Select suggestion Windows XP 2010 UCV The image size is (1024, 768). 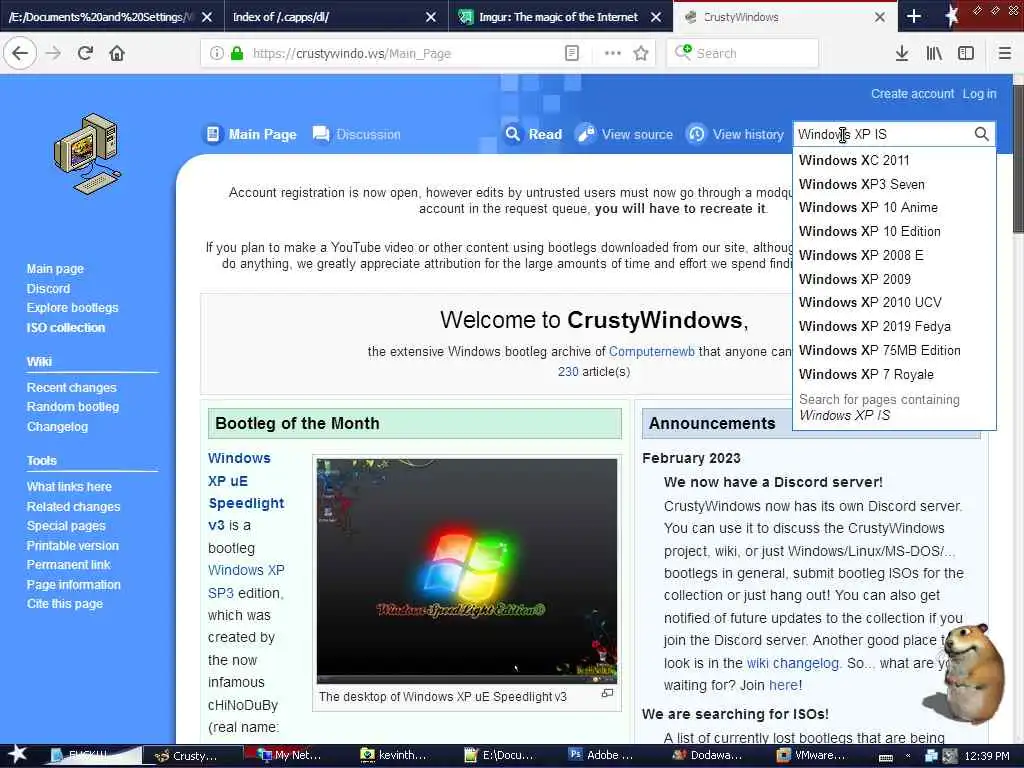tap(894, 302)
